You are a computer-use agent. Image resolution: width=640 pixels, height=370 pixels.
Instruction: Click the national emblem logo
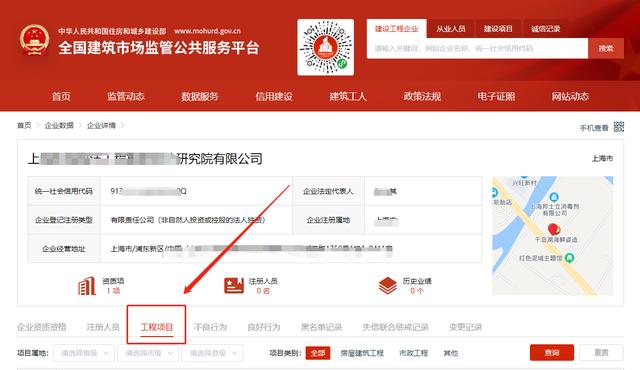click(x=35, y=40)
